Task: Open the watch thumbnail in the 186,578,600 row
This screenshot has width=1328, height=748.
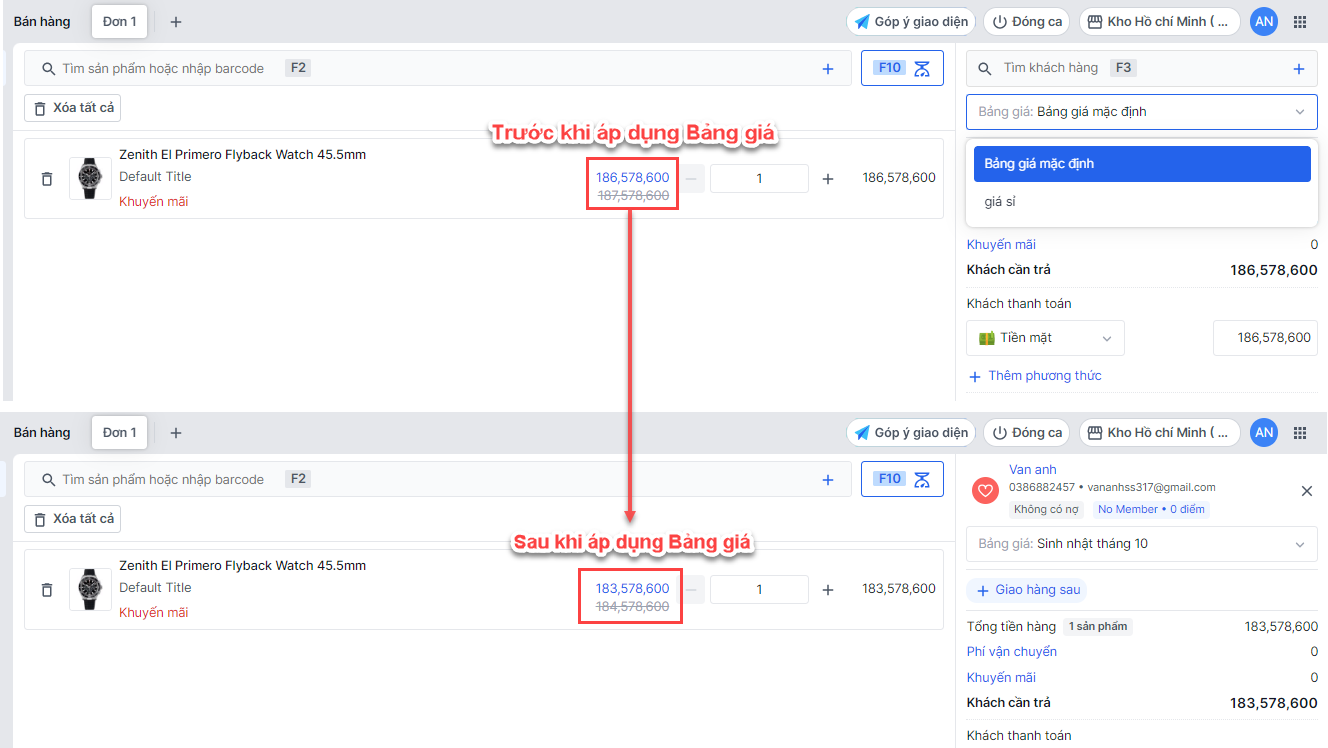Action: click(90, 179)
